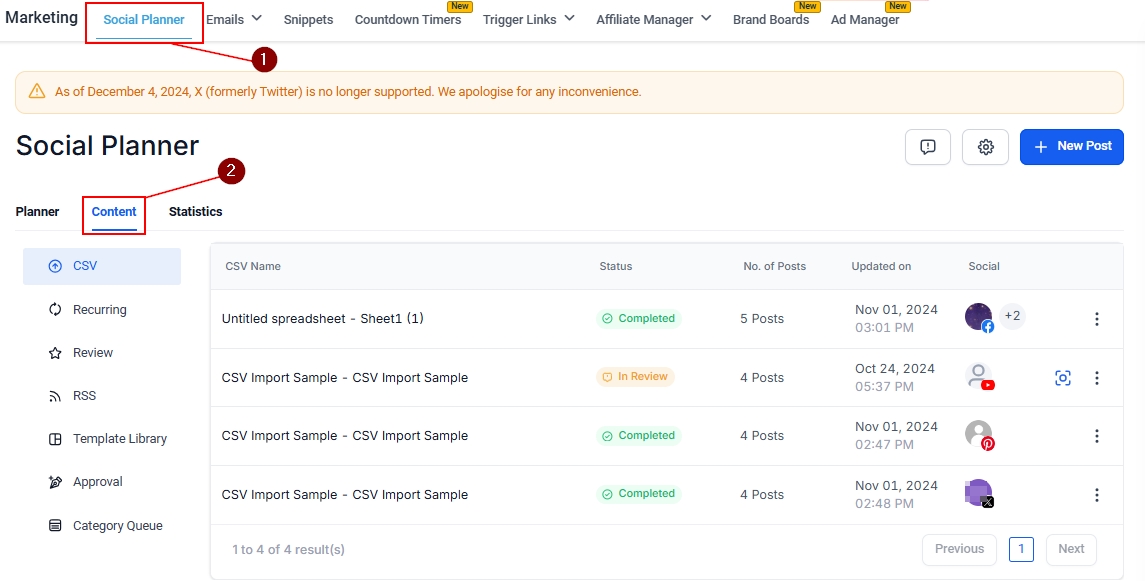Open the Ad Manager menu item
The width and height of the screenshot is (1145, 581).
pos(864,20)
